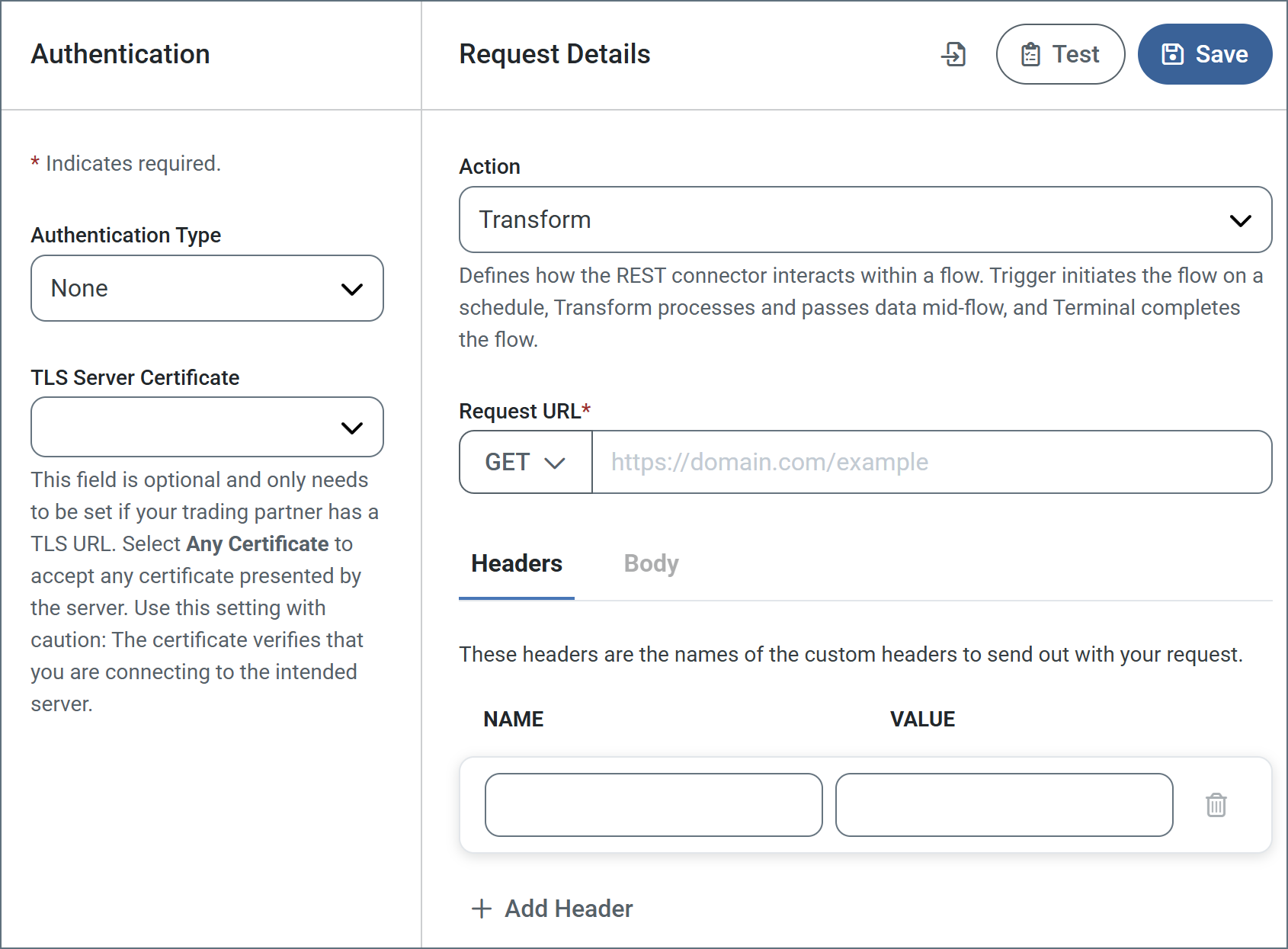Delete the header row with trash icon
Viewport: 1288px width, 949px height.
pyautogui.click(x=1216, y=805)
